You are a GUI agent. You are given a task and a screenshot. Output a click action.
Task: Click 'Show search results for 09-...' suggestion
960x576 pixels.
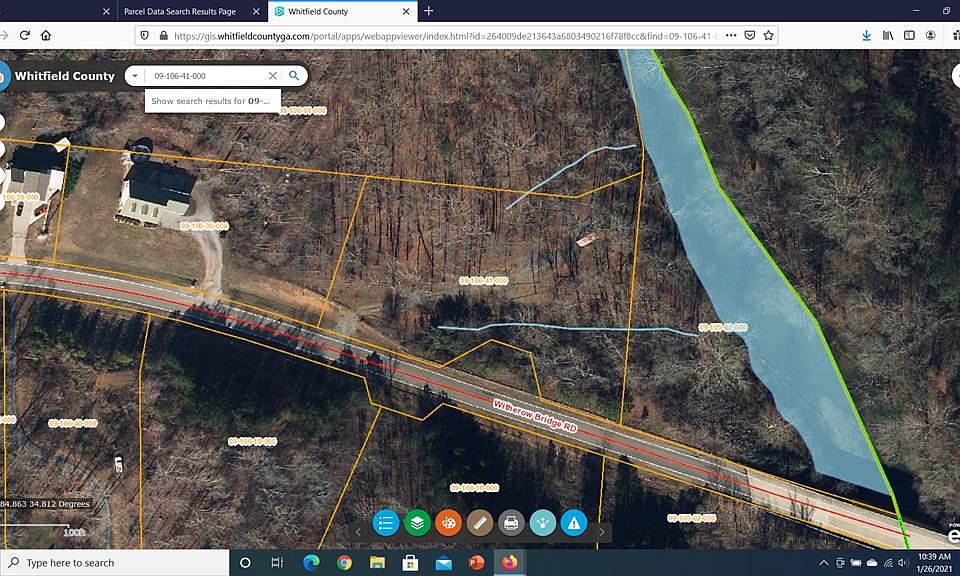click(x=211, y=101)
